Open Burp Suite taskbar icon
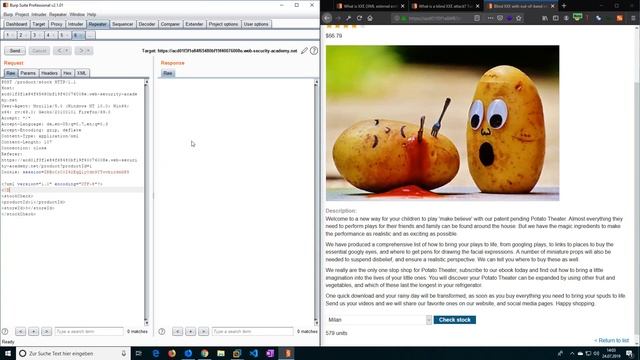 coord(287,353)
